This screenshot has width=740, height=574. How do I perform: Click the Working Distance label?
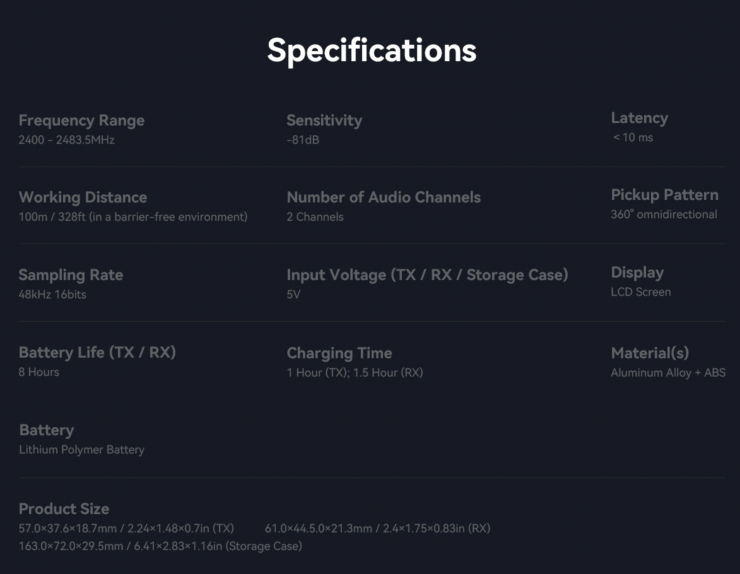pos(82,197)
